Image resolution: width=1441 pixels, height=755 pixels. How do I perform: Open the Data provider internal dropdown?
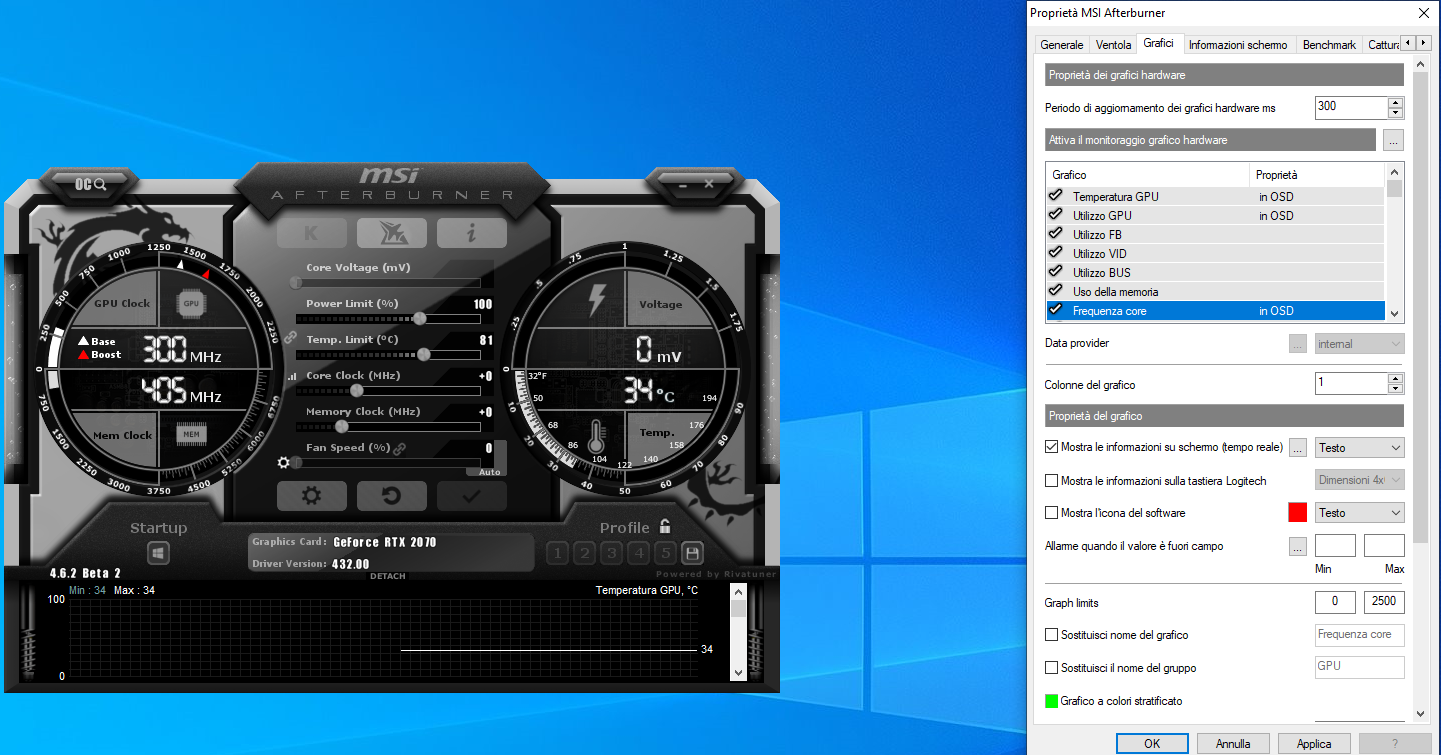point(1360,344)
